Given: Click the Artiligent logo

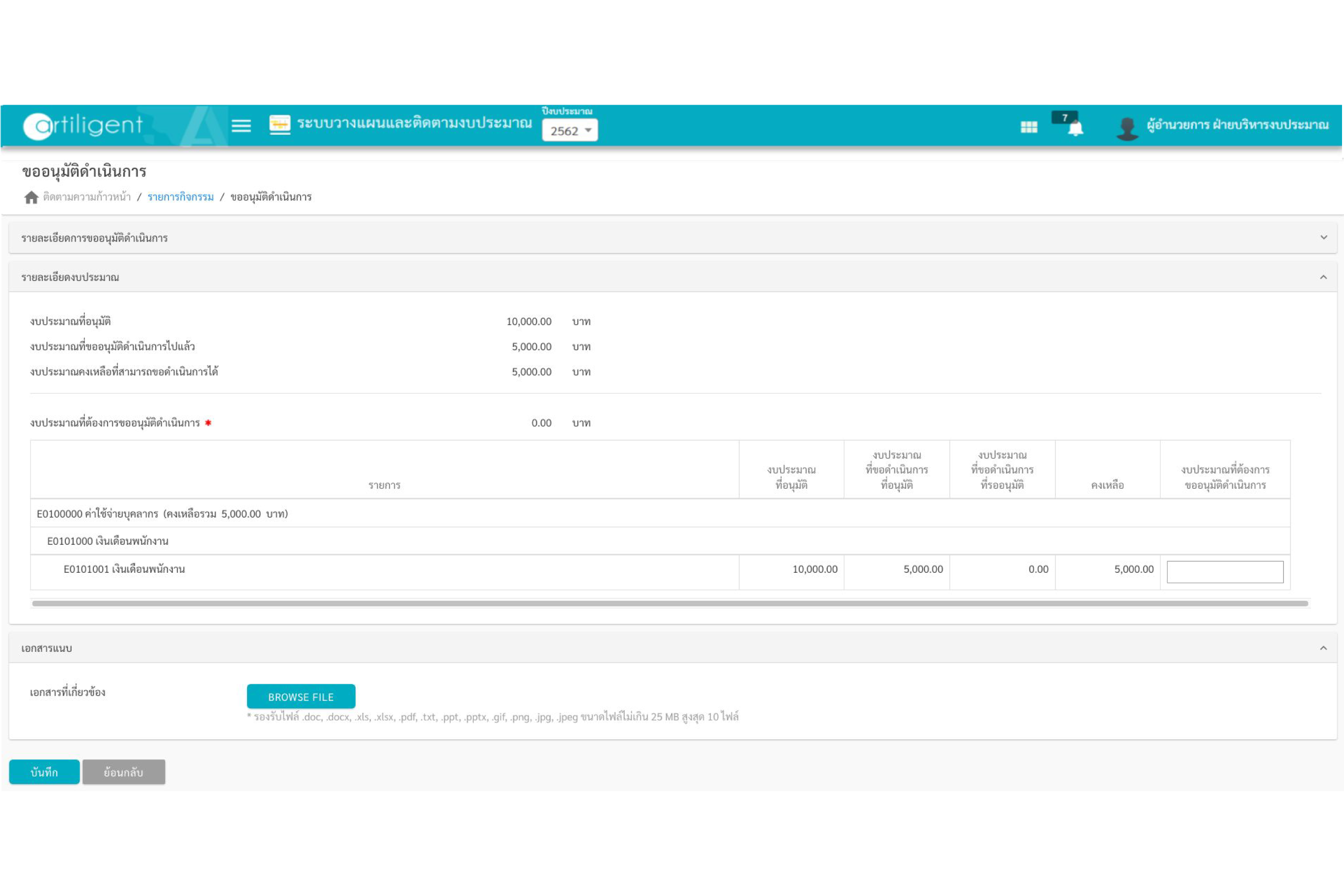Looking at the screenshot, I should coord(84,125).
